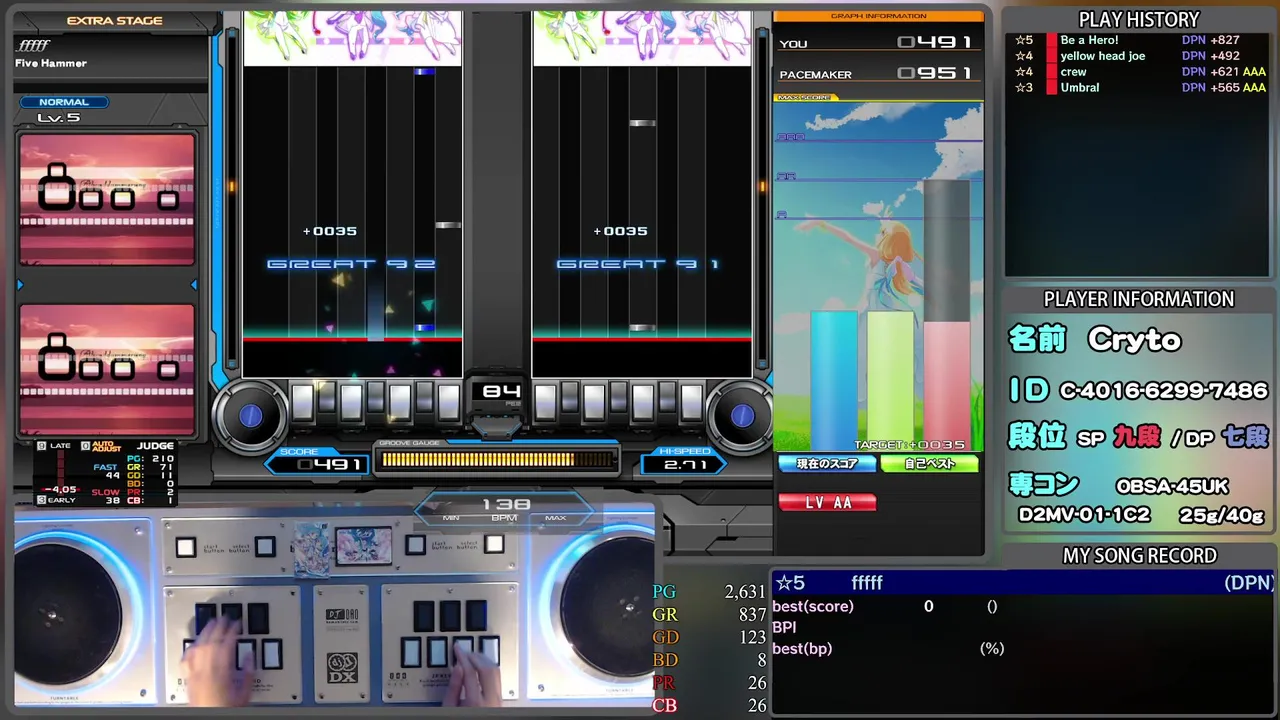Click the 自己ベスト button
Image resolution: width=1280 pixels, height=720 pixels.
click(929, 464)
